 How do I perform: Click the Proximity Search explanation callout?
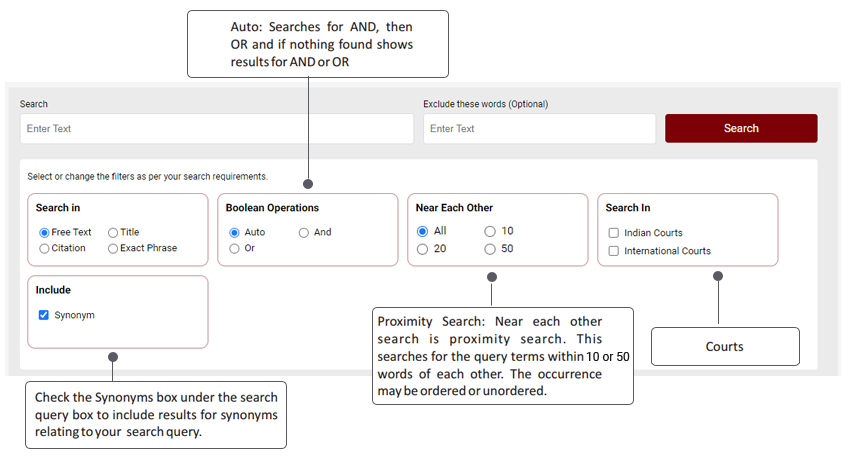(503, 356)
